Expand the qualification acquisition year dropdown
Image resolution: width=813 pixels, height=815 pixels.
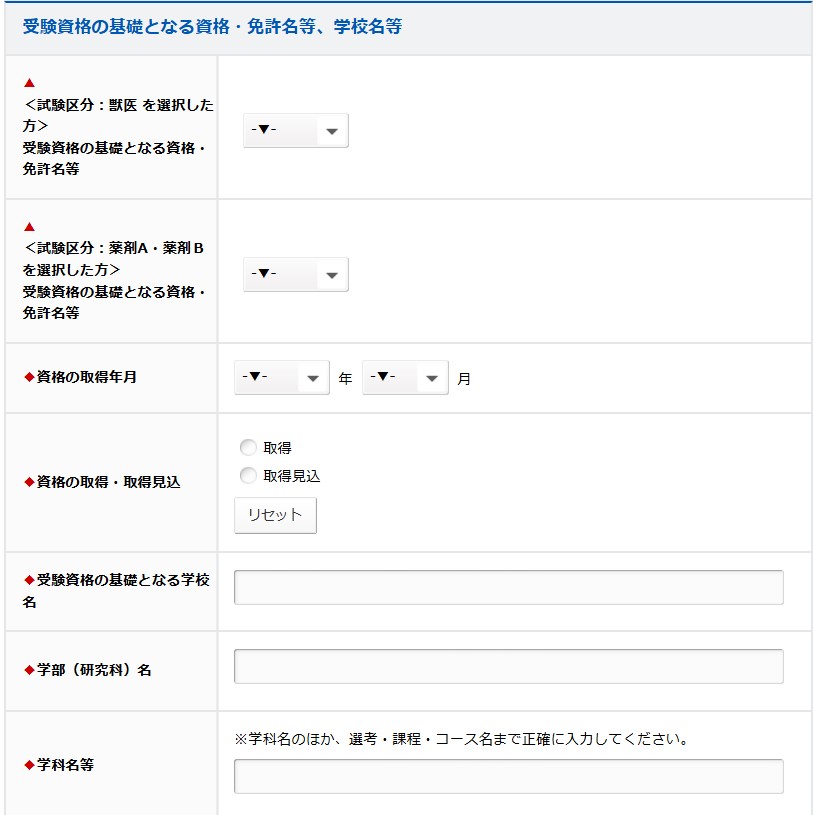(x=281, y=378)
